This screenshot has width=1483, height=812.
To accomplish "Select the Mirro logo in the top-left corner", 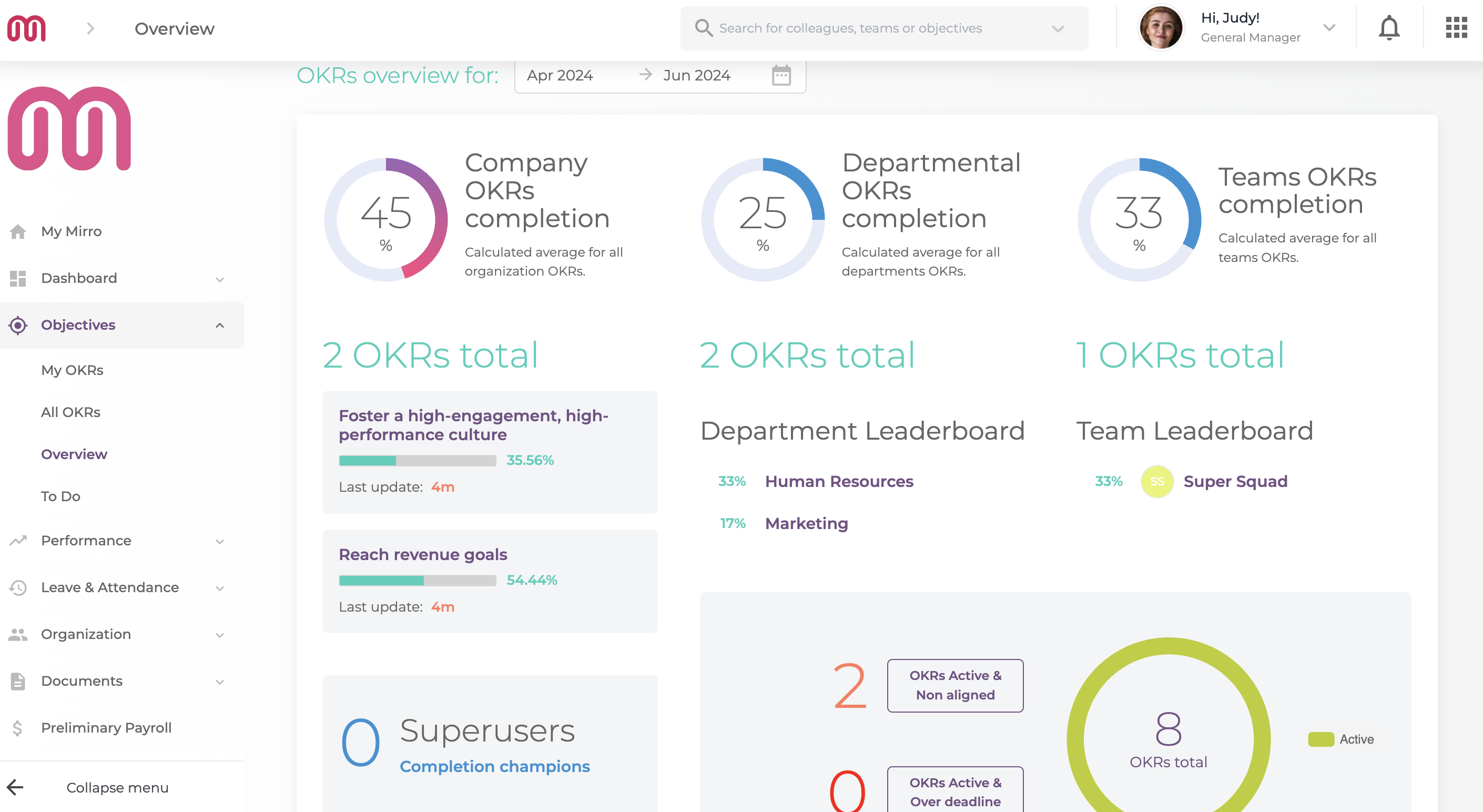I will pyautogui.click(x=26, y=28).
